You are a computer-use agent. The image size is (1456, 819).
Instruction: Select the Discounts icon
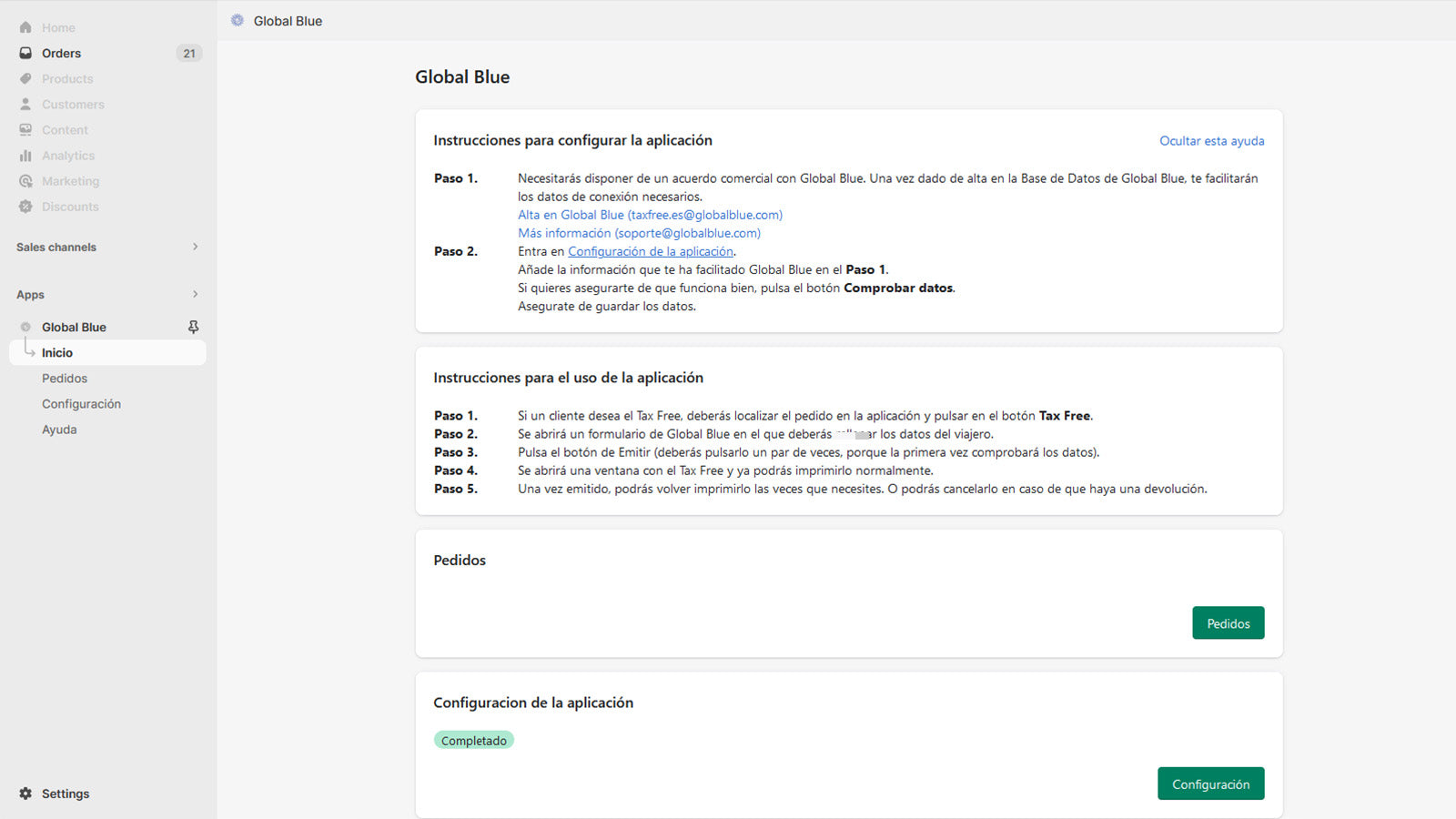25,207
